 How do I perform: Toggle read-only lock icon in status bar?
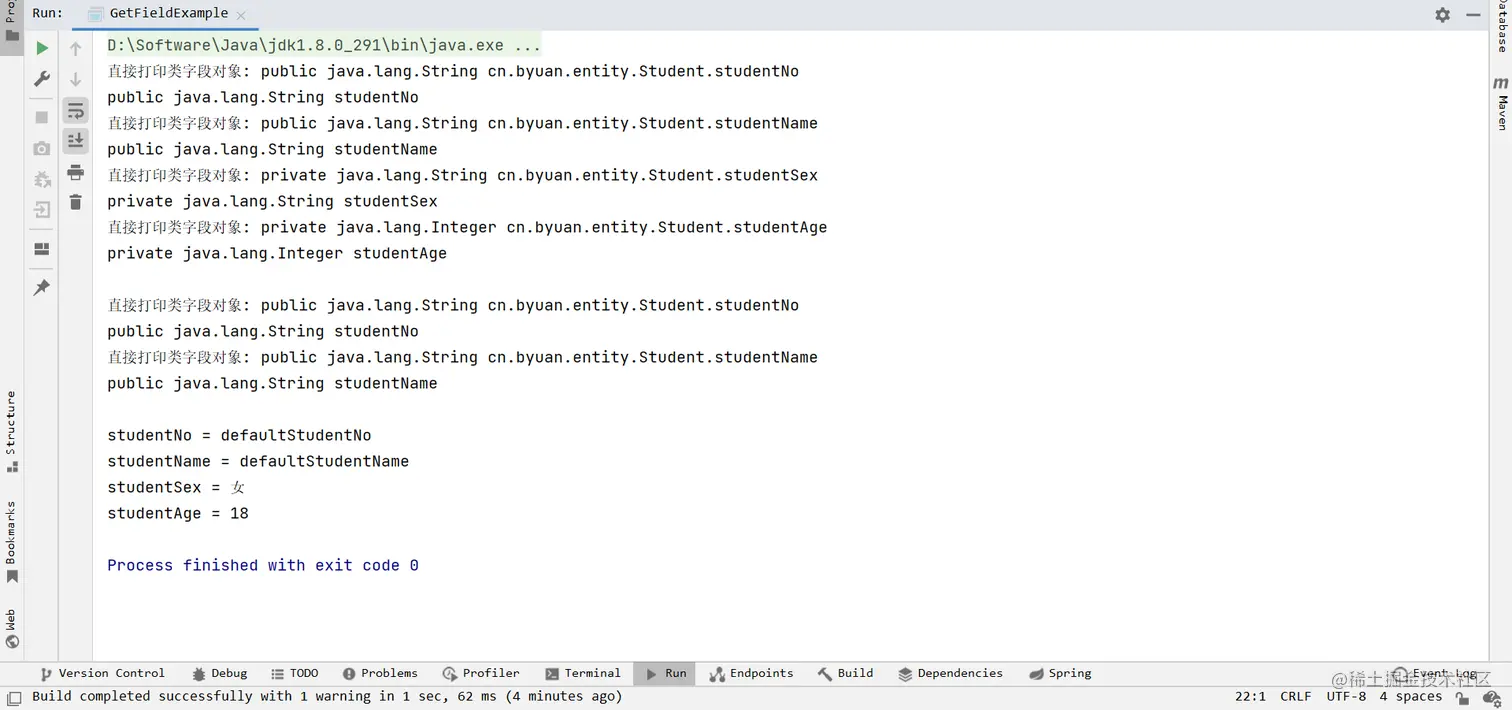pyautogui.click(x=1463, y=698)
